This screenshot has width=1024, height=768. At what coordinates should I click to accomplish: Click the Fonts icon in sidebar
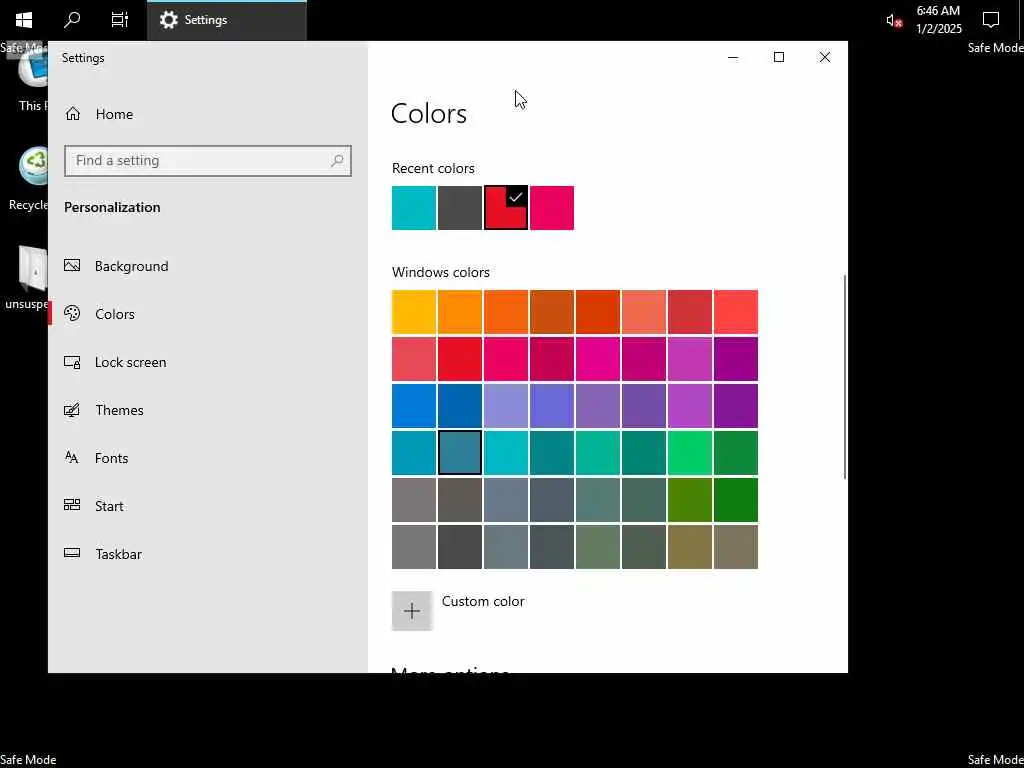72,458
